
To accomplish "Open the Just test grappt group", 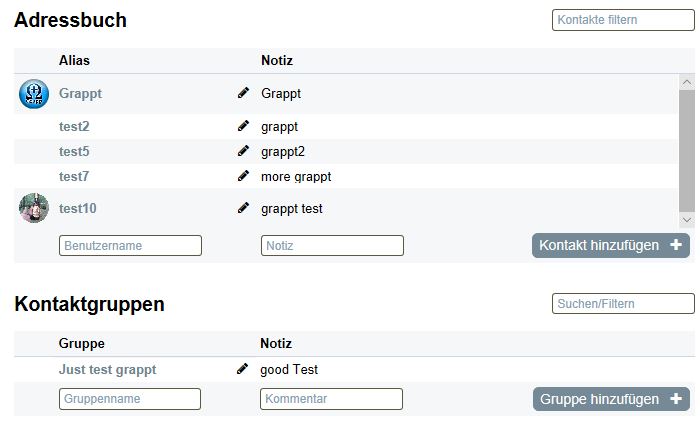I will (x=107, y=370).
